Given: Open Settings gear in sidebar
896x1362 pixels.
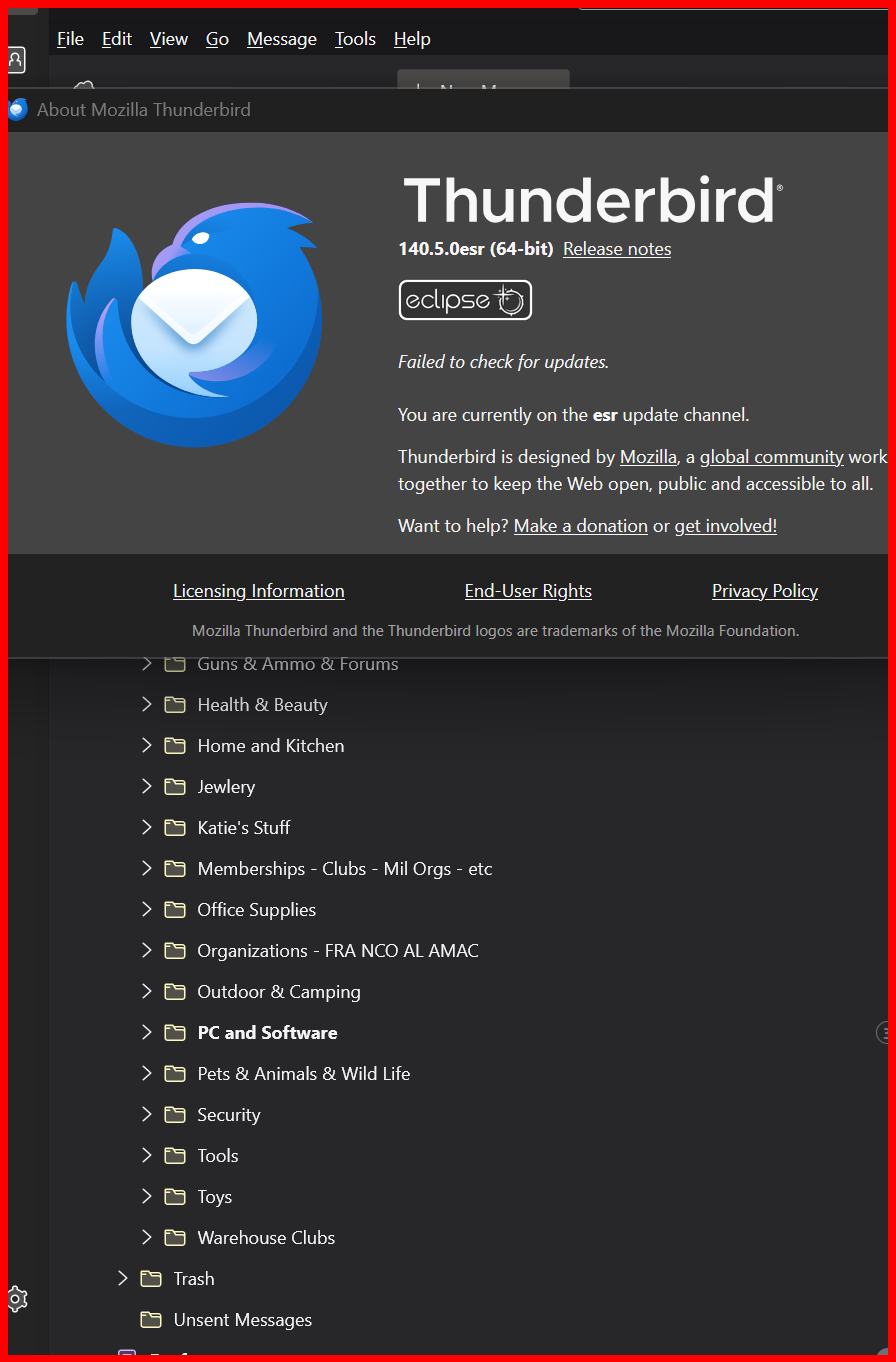Looking at the screenshot, I should [x=17, y=1299].
